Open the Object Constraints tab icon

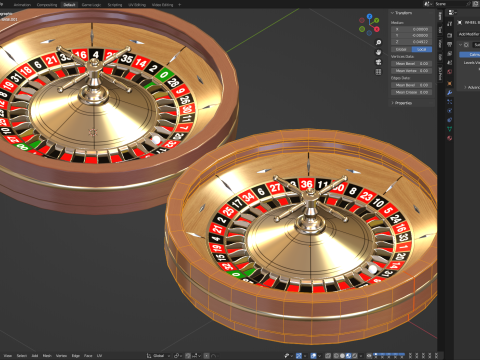pyautogui.click(x=450, y=120)
